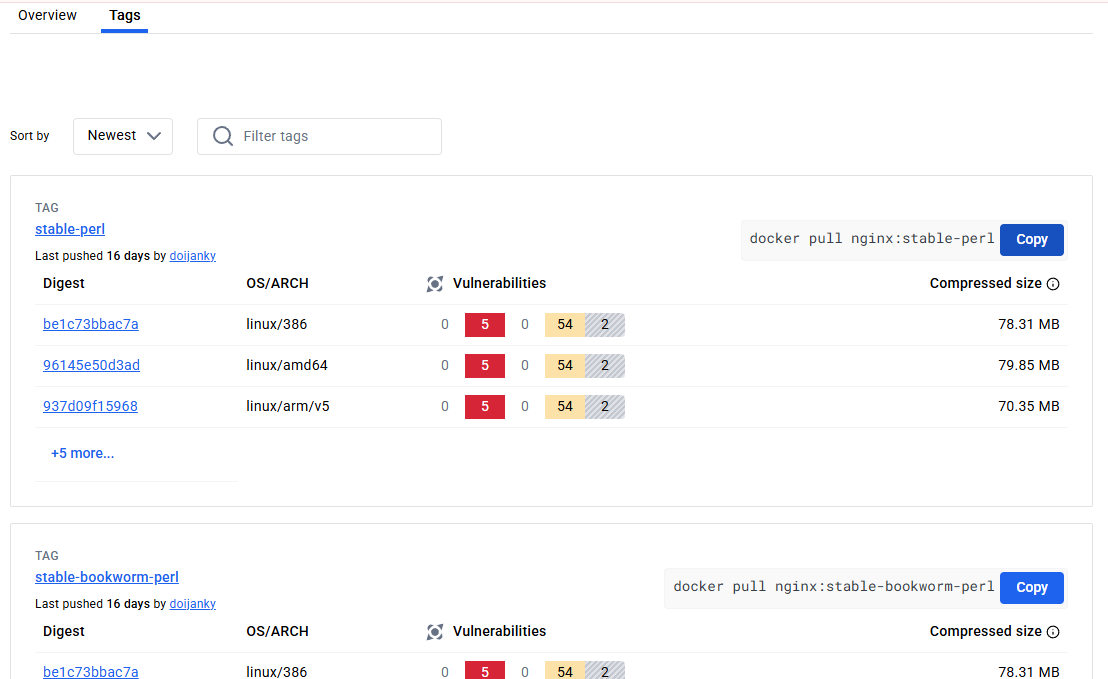Click Vulnerabilities scan icon in stable-perl table
1108x679 pixels.
coord(435,284)
